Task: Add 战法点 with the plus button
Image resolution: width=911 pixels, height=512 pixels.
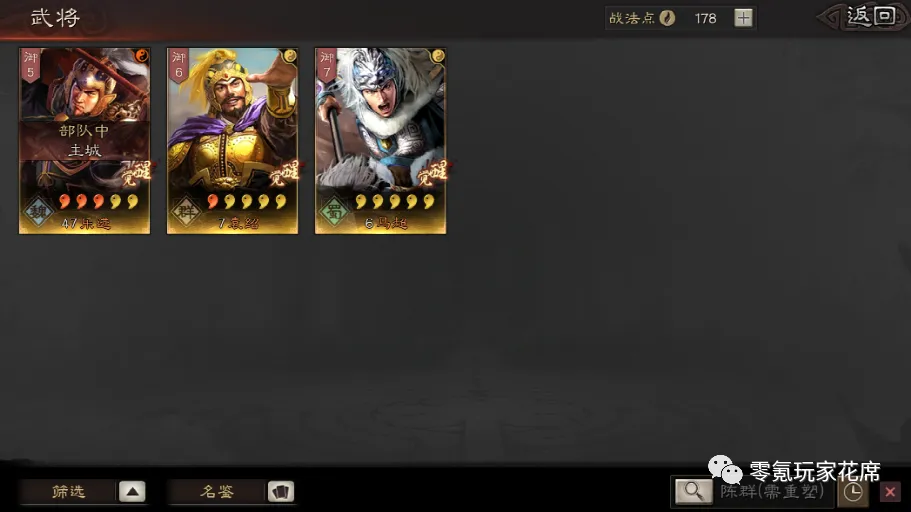Action: tap(743, 18)
